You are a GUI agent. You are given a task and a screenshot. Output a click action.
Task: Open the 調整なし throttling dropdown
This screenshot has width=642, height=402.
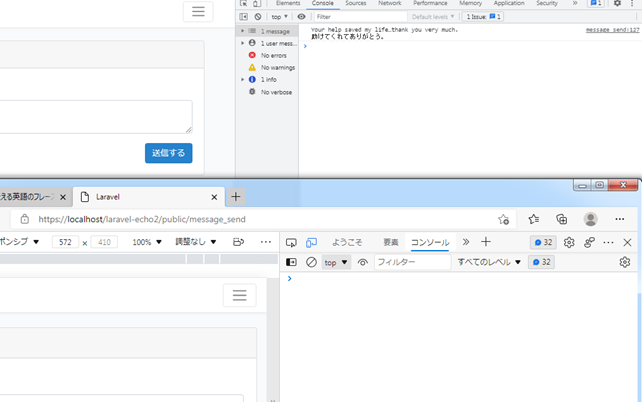coord(196,242)
